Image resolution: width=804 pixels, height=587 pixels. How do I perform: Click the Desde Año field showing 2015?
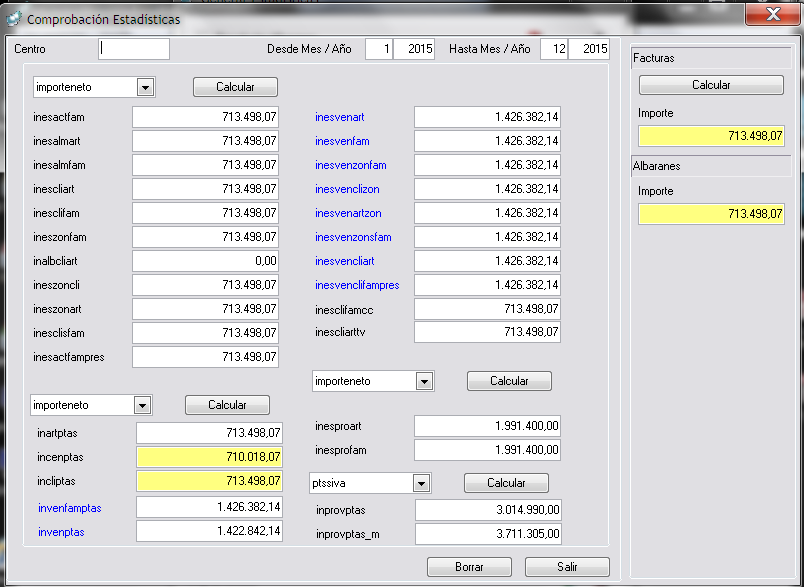pos(414,49)
